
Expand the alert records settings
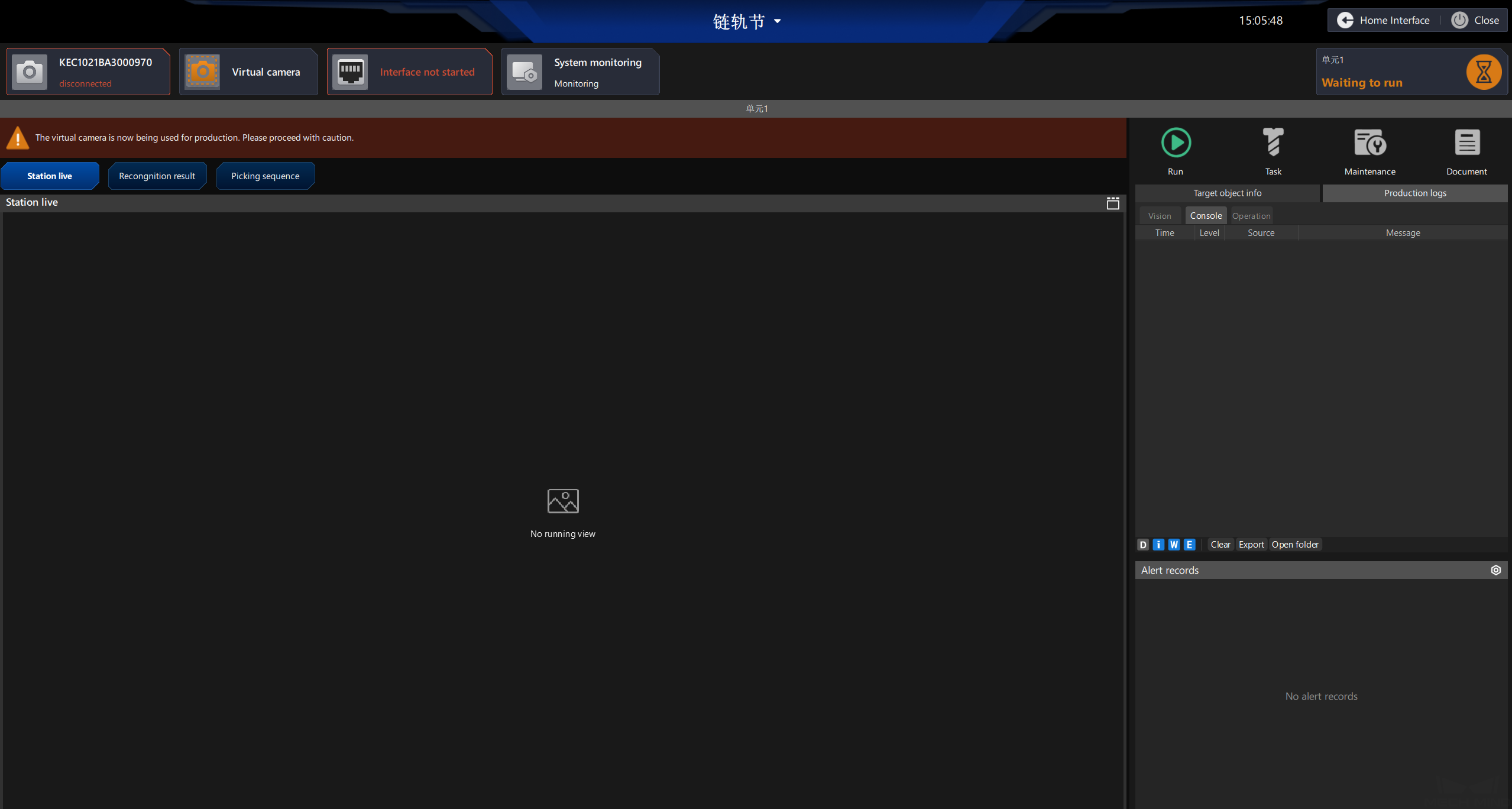(x=1496, y=569)
